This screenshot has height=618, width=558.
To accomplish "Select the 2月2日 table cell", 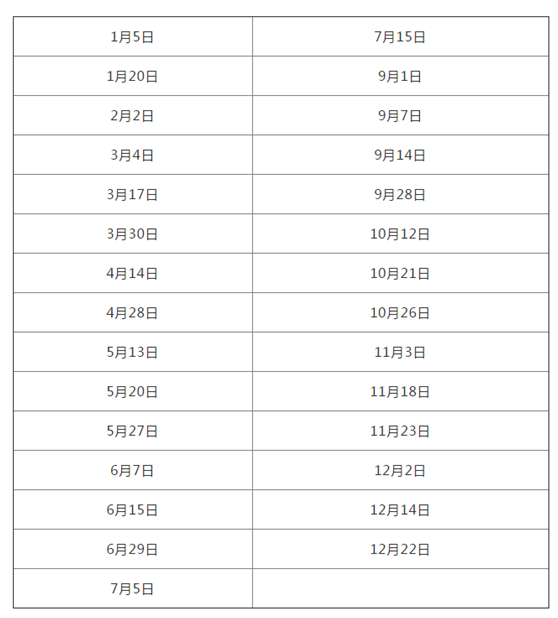I will coord(133,115).
